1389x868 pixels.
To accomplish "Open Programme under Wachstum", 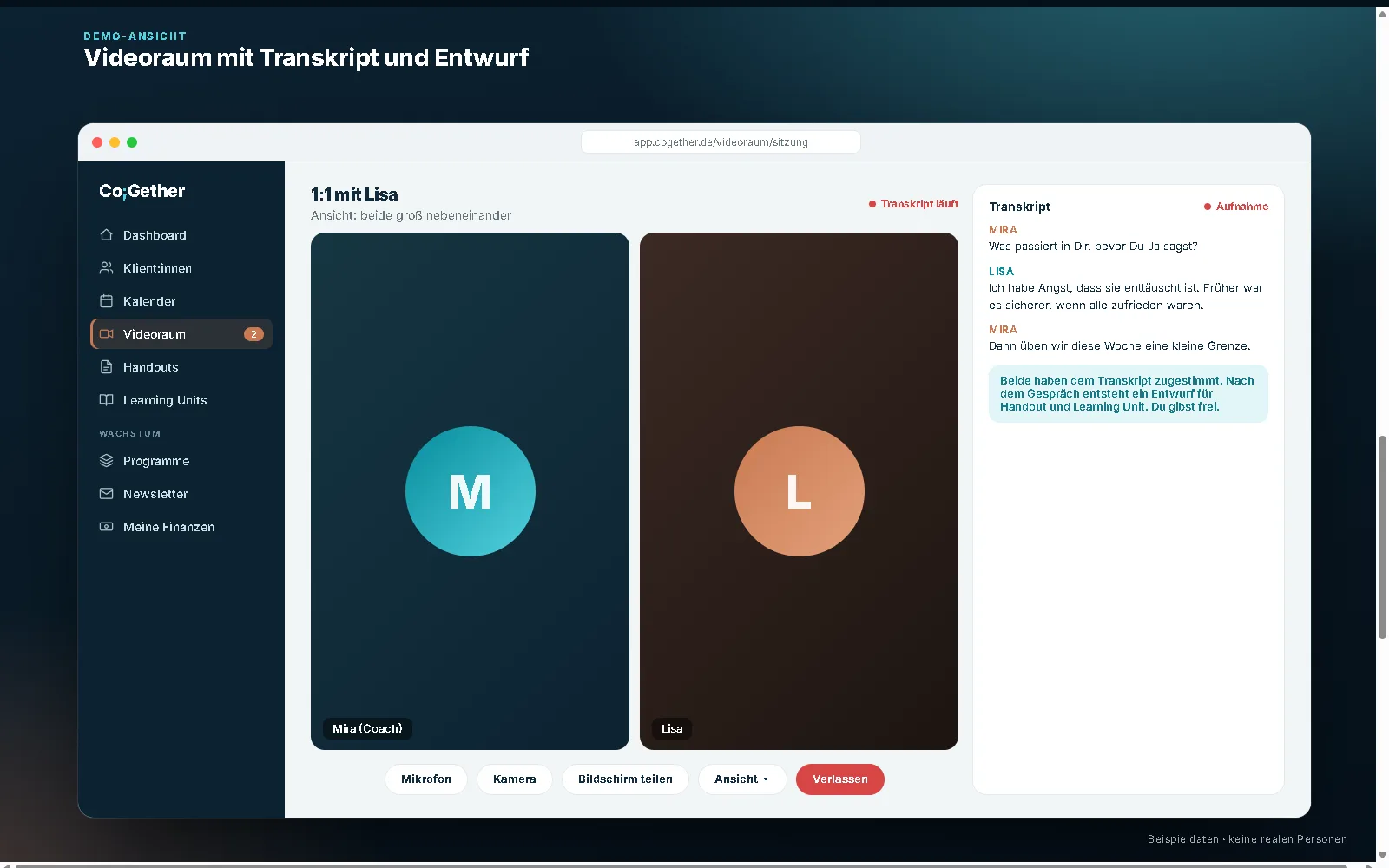I will (x=181, y=461).
